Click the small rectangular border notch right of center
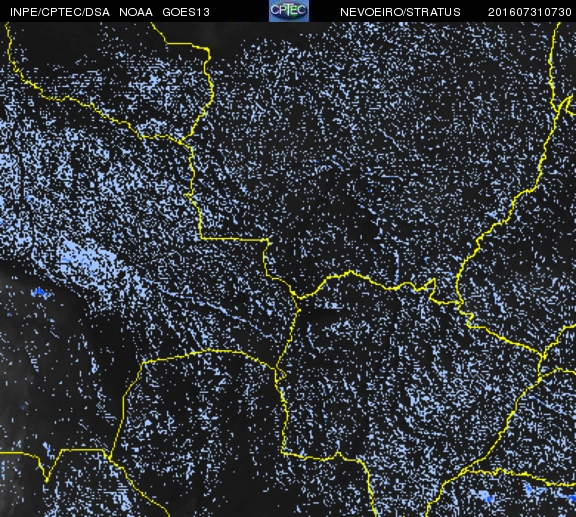Viewport: 576px width, 517px height. [433, 287]
